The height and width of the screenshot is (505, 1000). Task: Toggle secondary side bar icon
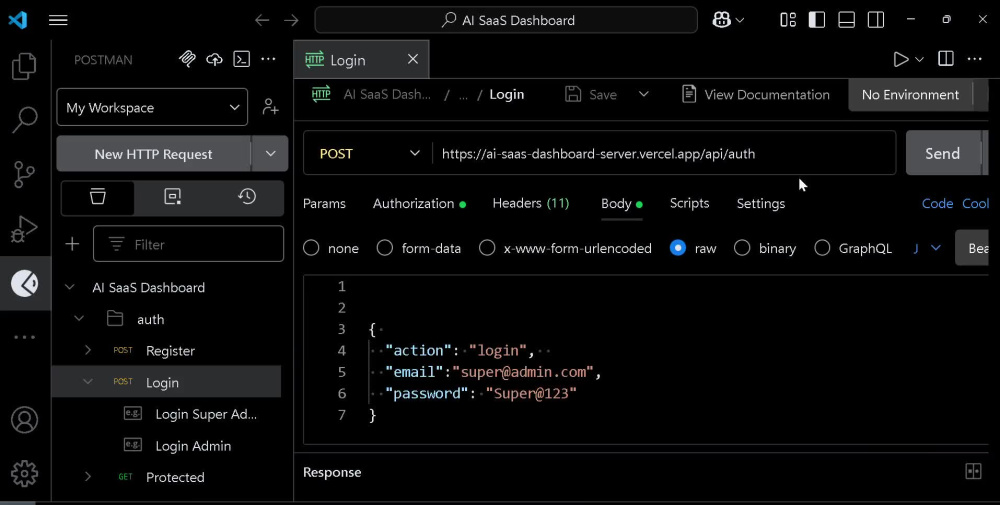(x=876, y=20)
